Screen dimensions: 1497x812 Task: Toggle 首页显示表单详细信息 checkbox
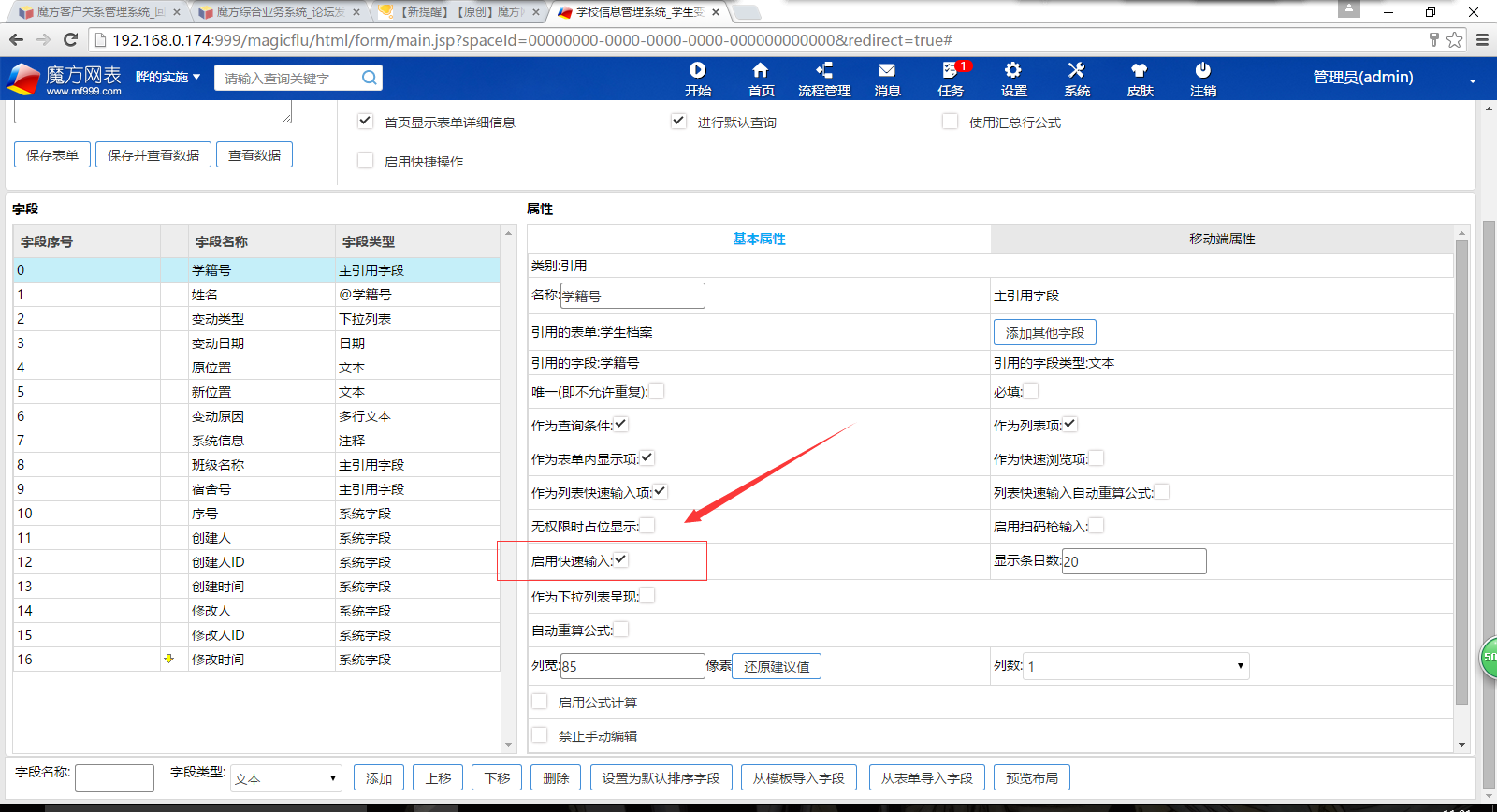[366, 122]
